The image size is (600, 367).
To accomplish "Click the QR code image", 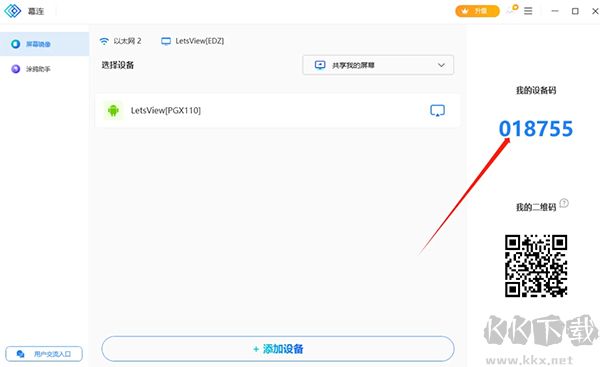I will click(x=536, y=266).
